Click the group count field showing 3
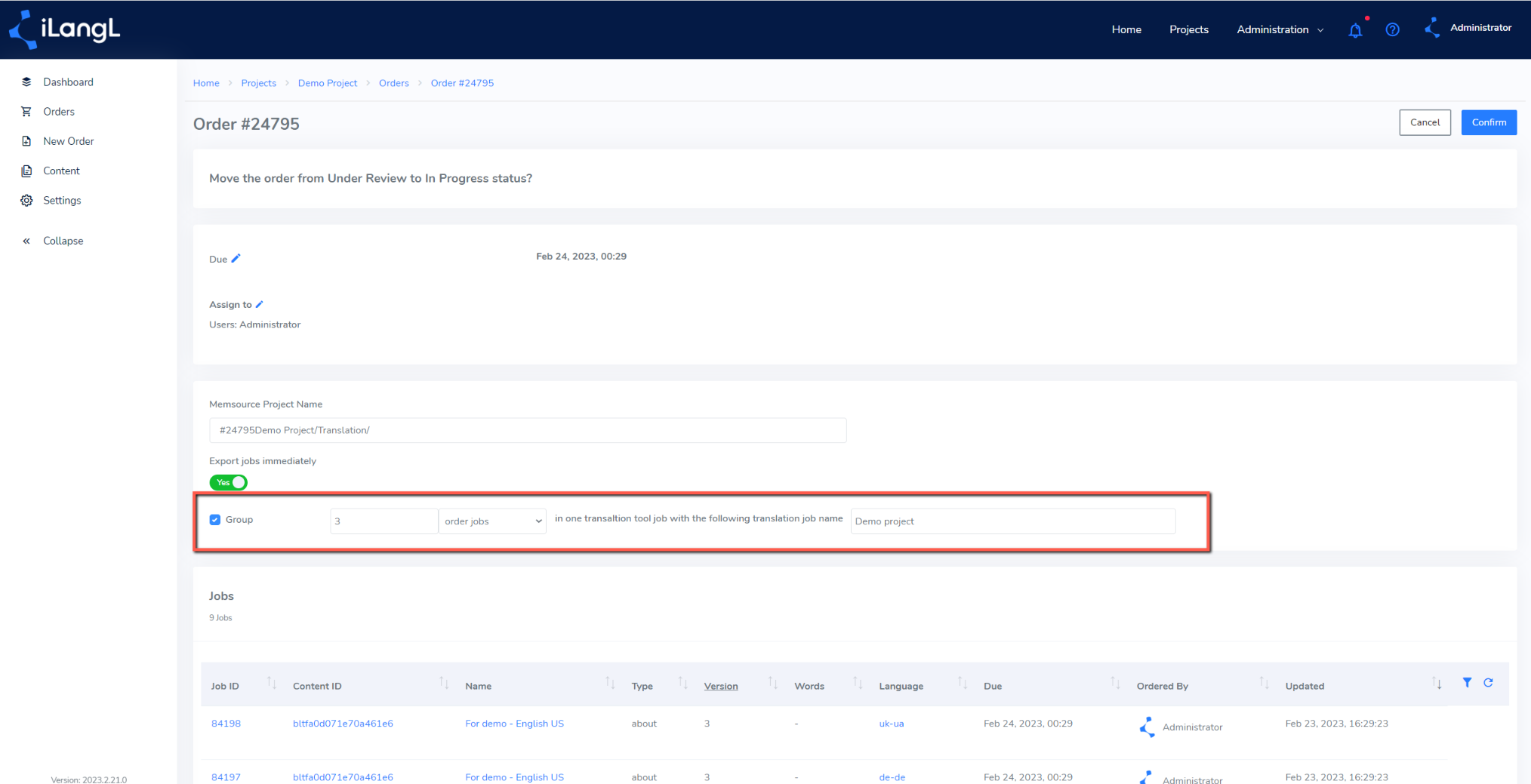This screenshot has width=1531, height=784. [x=384, y=521]
